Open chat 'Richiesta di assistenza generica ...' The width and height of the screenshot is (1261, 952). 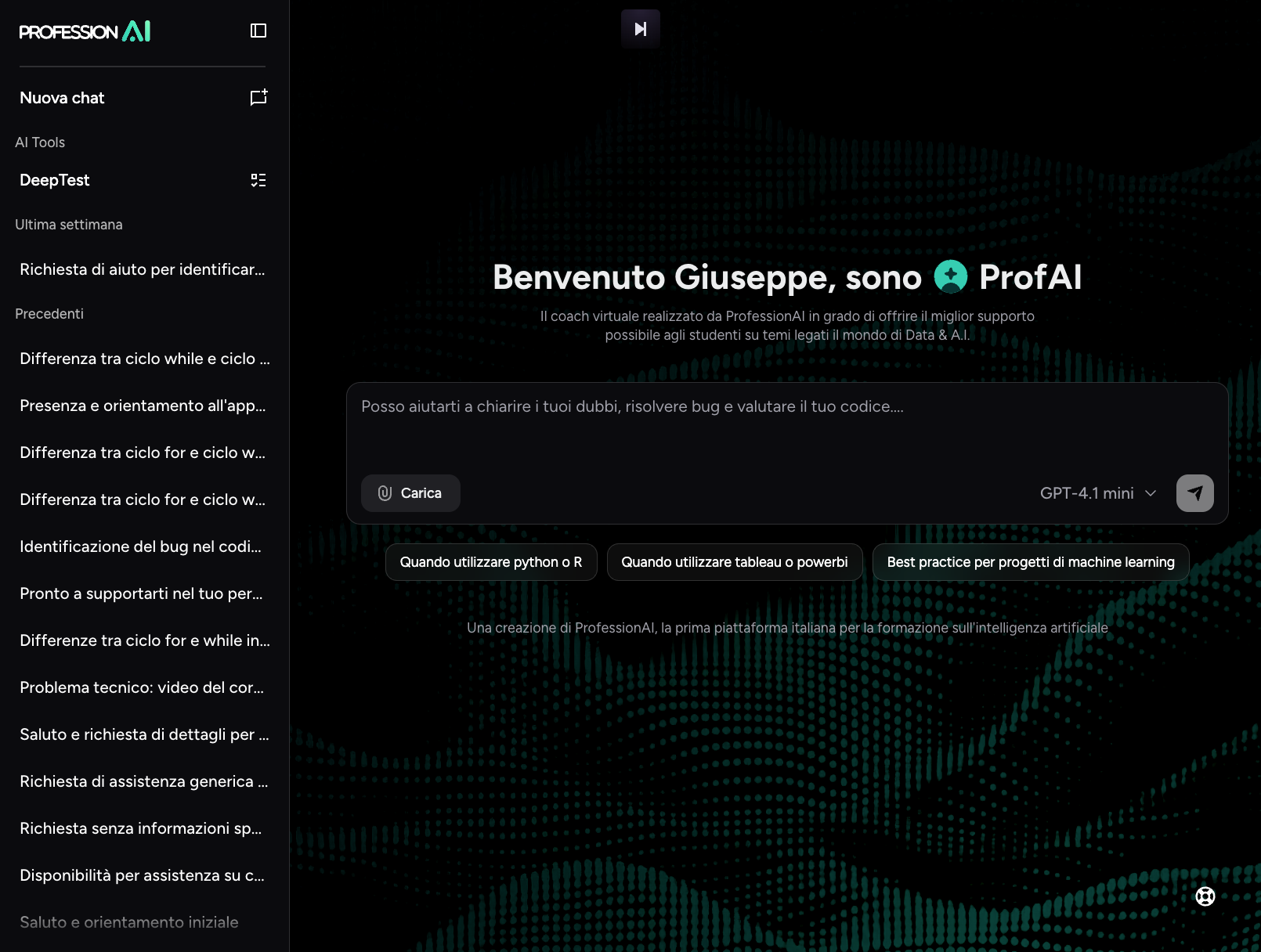144,781
